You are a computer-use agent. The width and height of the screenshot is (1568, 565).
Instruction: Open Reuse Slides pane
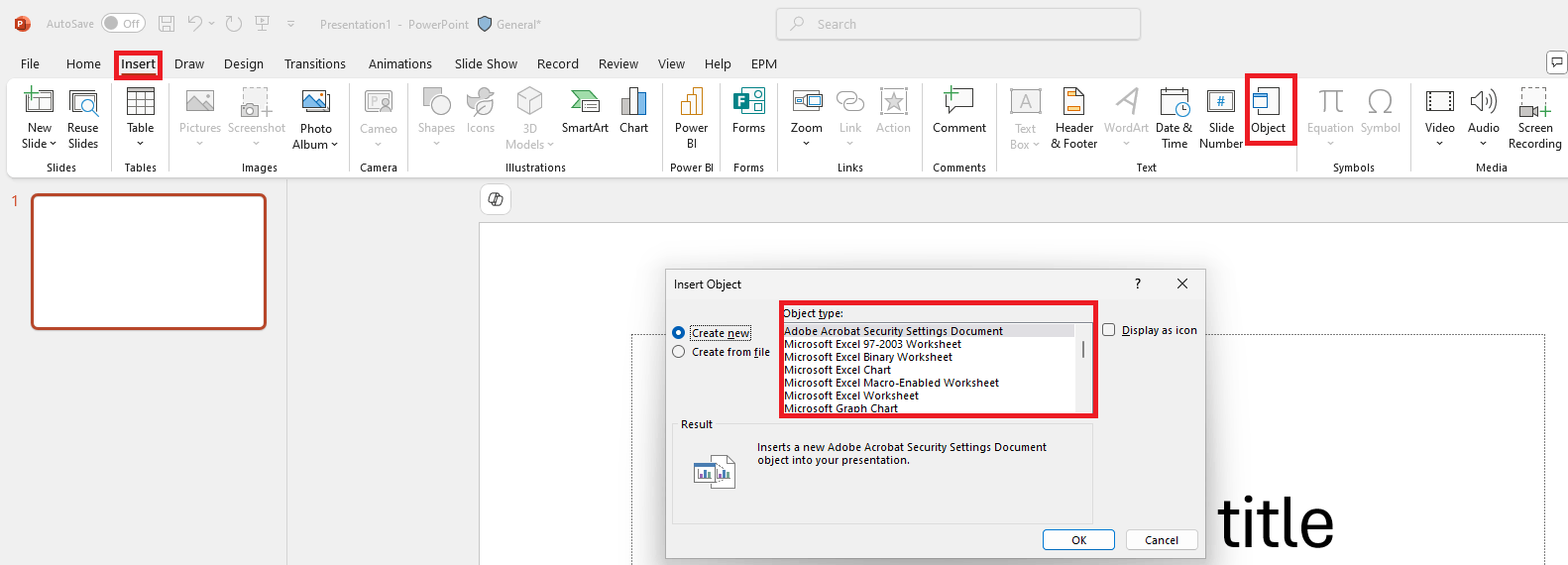[x=83, y=118]
